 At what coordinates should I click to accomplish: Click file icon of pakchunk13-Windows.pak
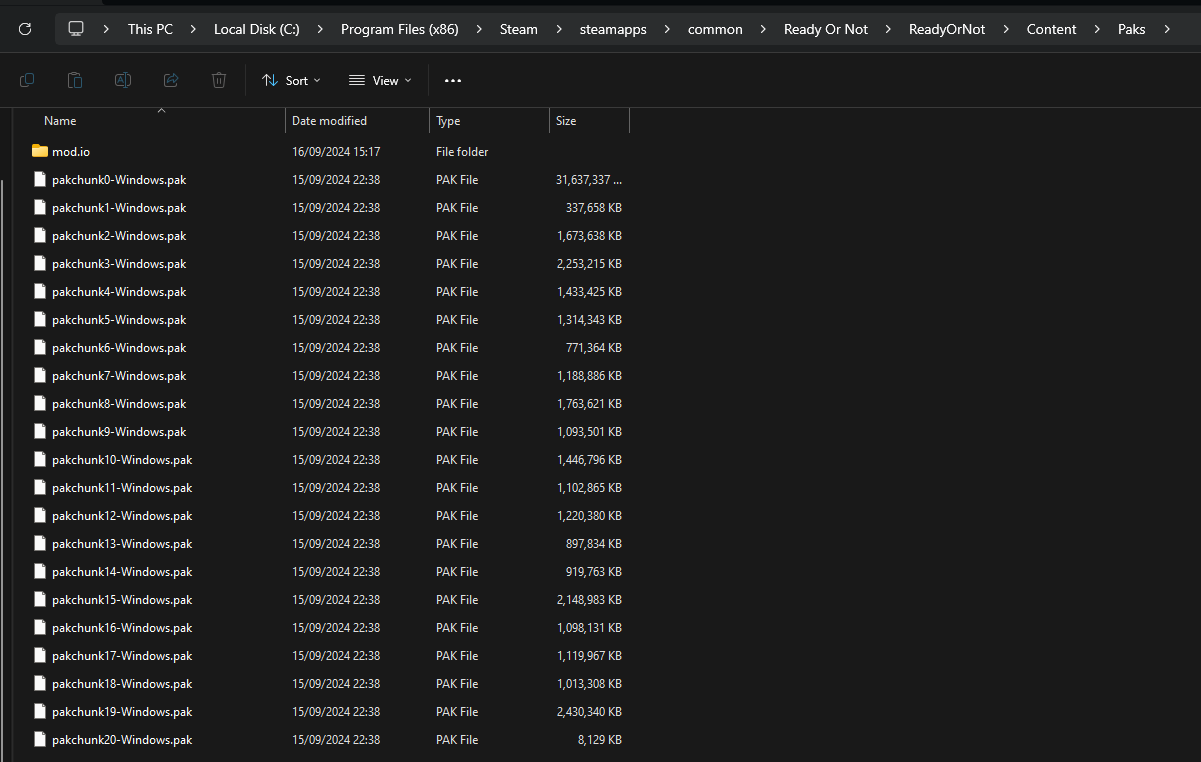(x=40, y=543)
